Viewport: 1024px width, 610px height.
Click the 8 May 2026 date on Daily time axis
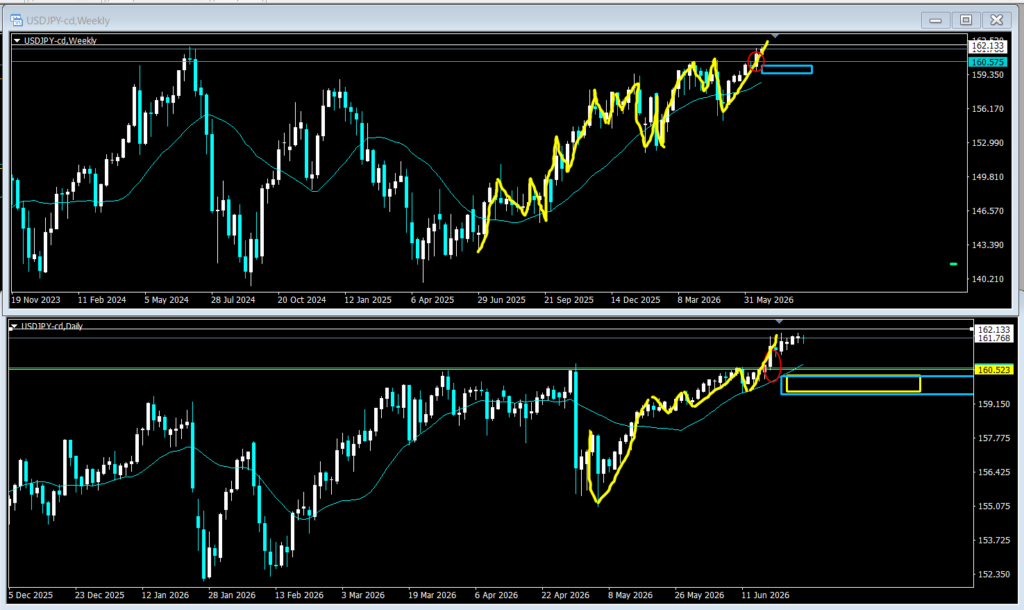point(630,595)
